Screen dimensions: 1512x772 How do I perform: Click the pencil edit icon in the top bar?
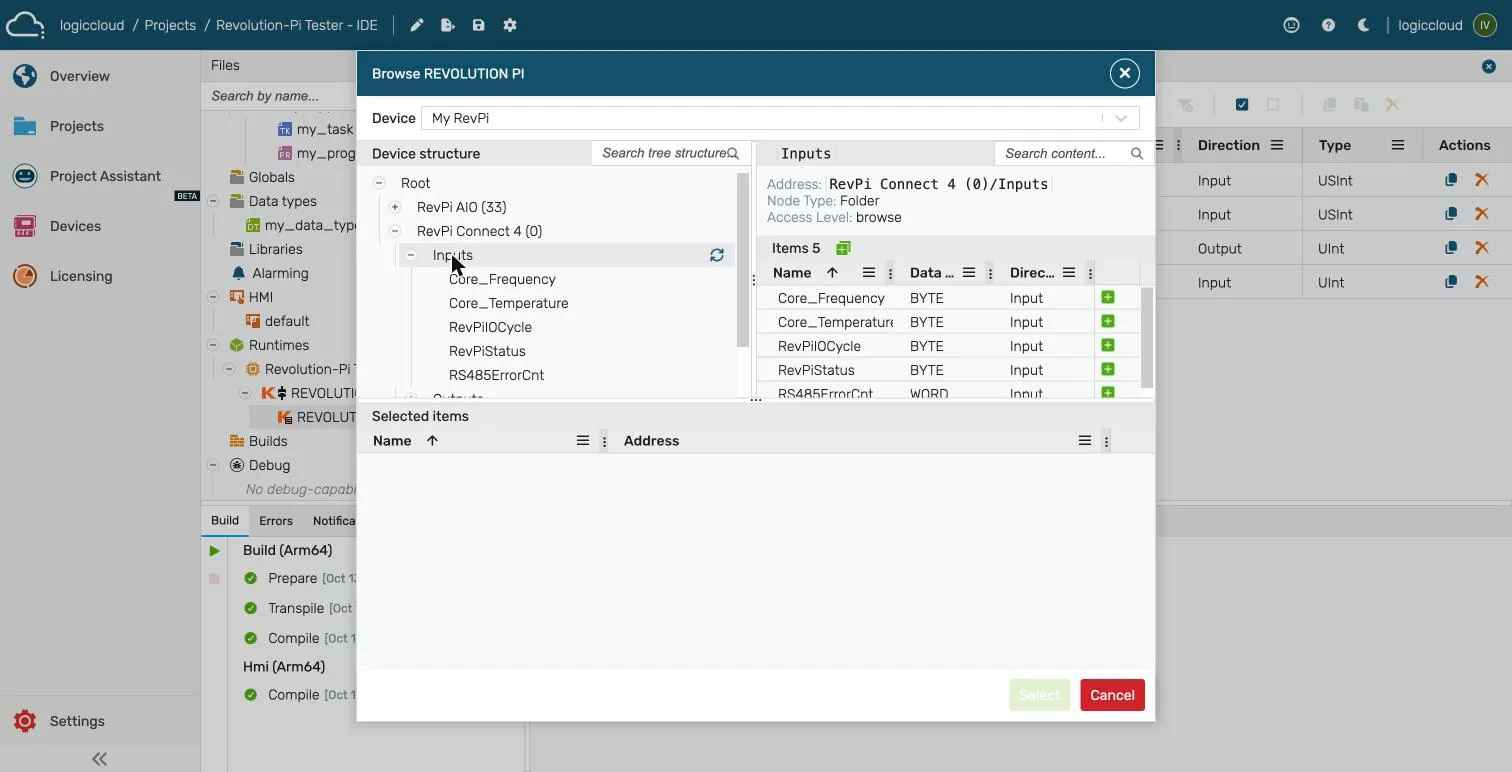coord(417,25)
